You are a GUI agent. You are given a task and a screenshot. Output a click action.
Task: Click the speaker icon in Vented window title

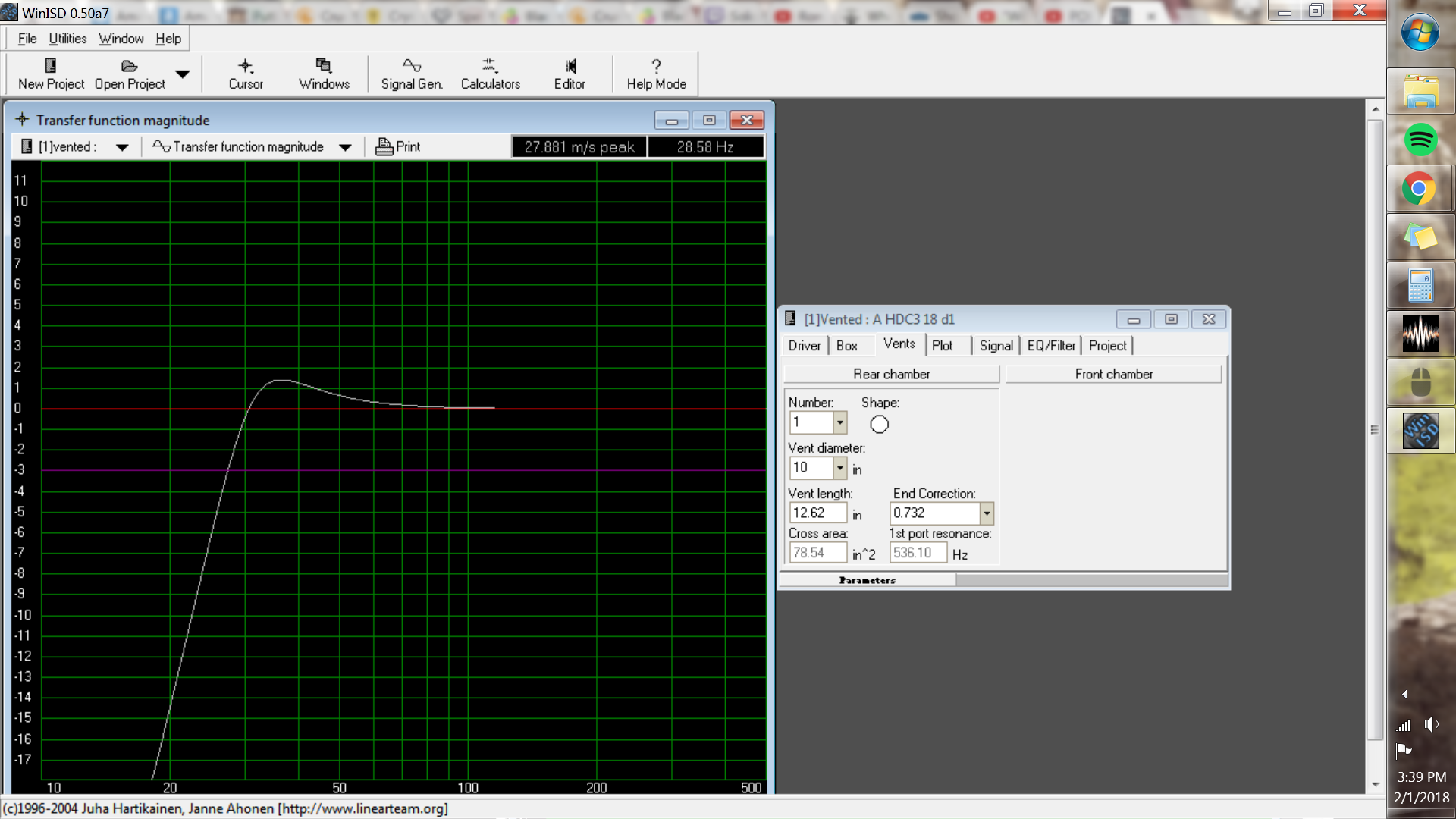tap(790, 318)
